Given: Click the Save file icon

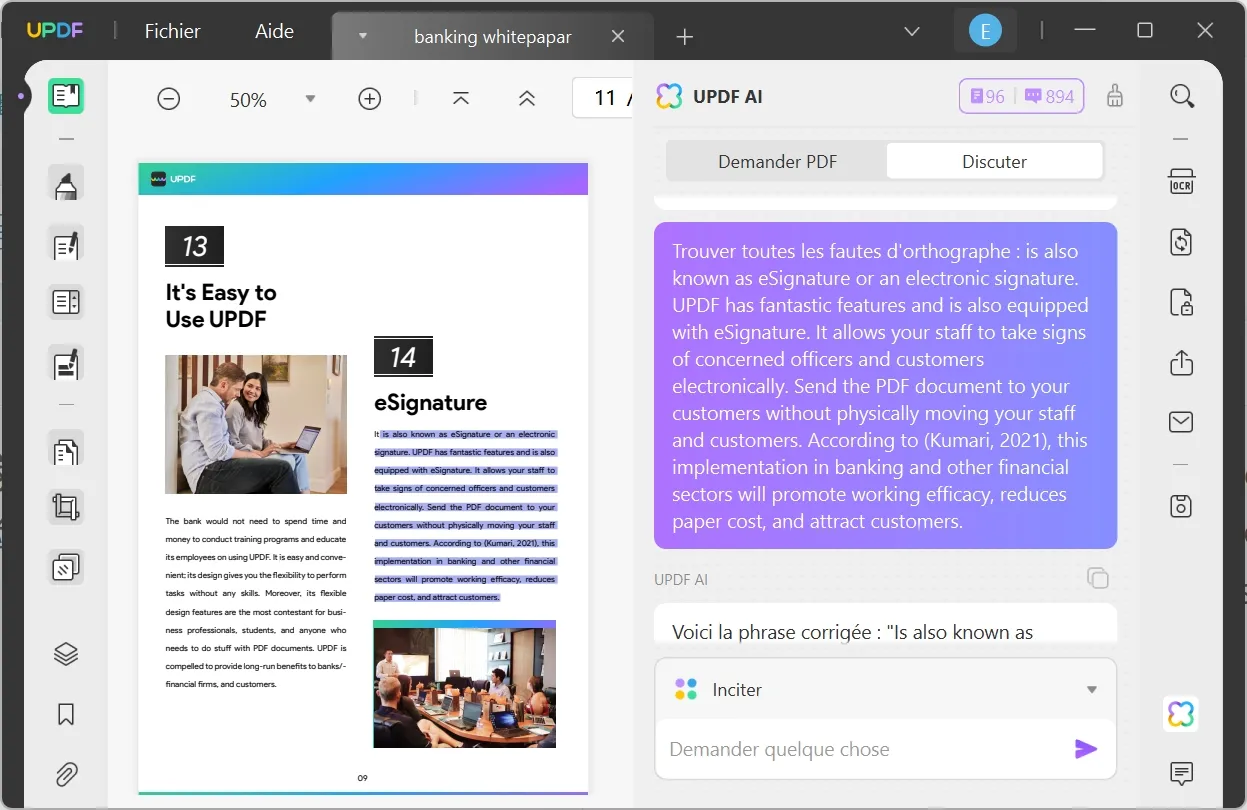Looking at the screenshot, I should tap(1181, 506).
